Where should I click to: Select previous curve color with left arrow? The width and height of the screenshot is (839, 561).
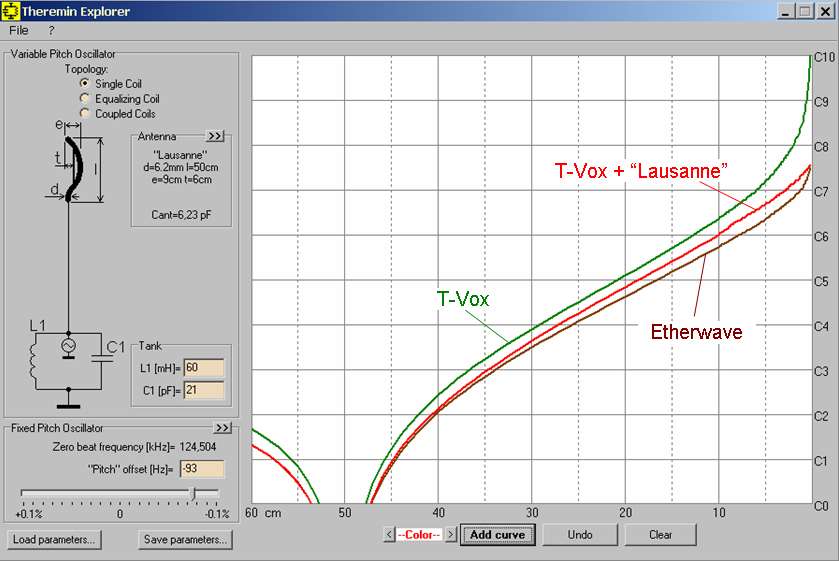coord(389,534)
